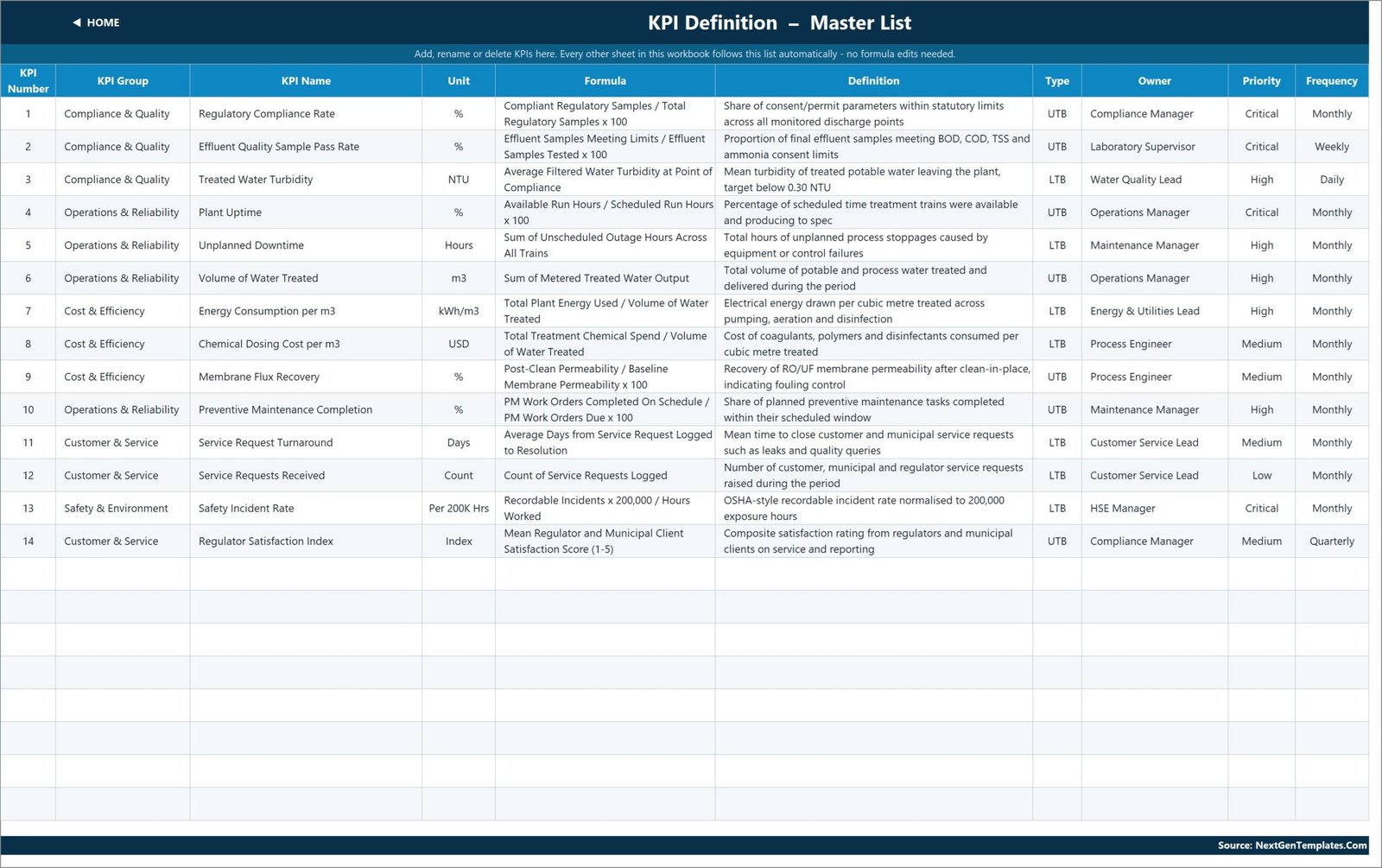Click the KPI Group column header
The image size is (1382, 868).
[x=123, y=80]
